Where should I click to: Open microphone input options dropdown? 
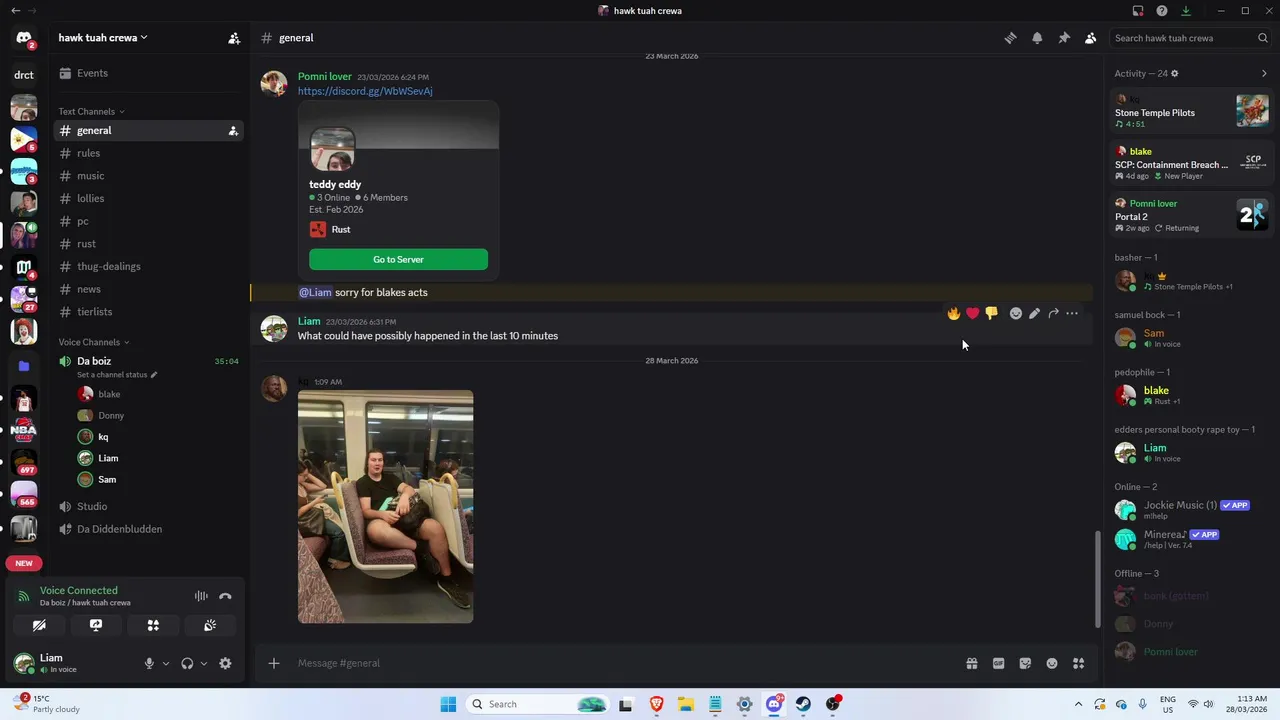166,663
